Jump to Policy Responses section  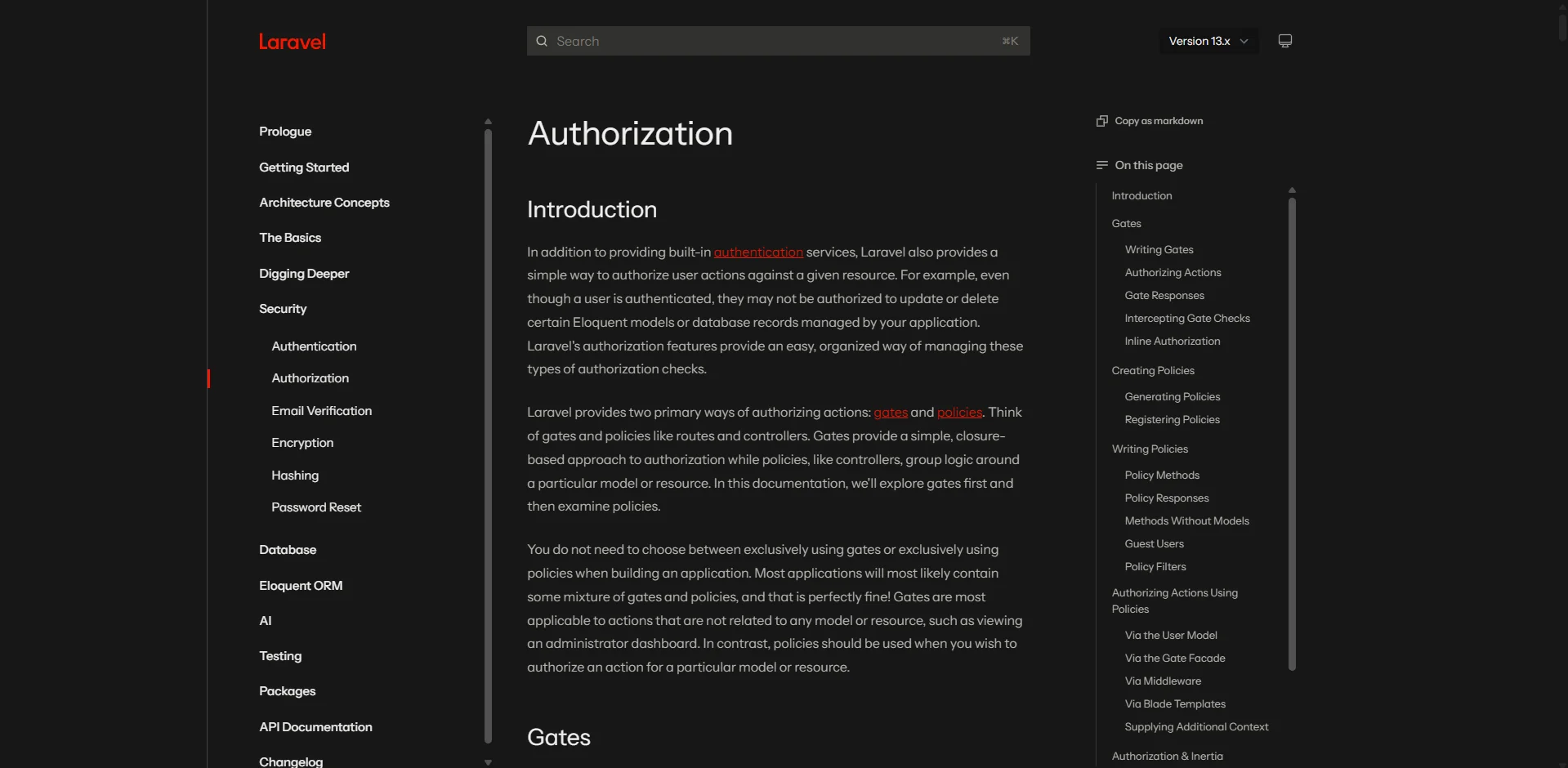1167,498
